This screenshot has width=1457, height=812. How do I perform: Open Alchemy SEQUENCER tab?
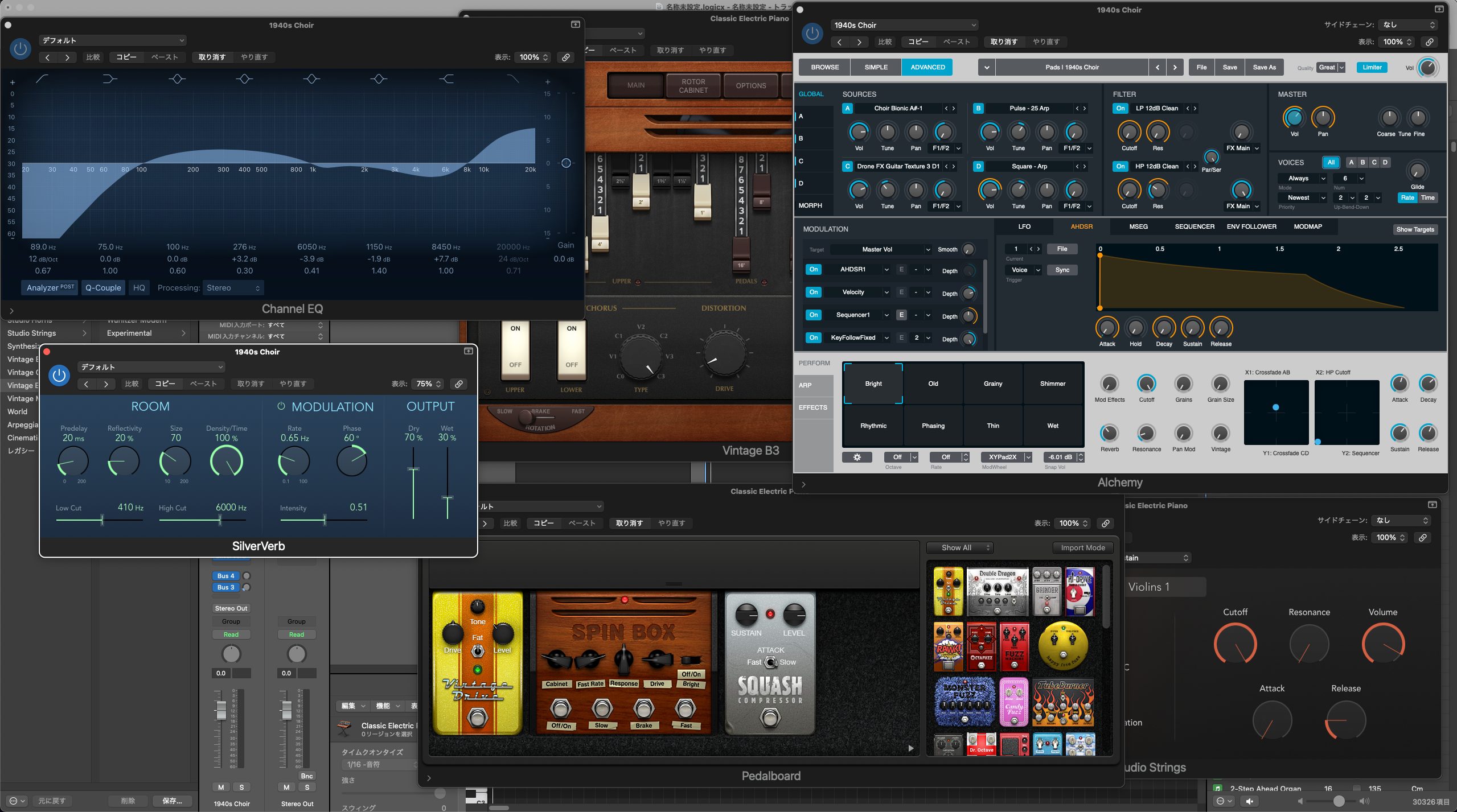tap(1195, 226)
